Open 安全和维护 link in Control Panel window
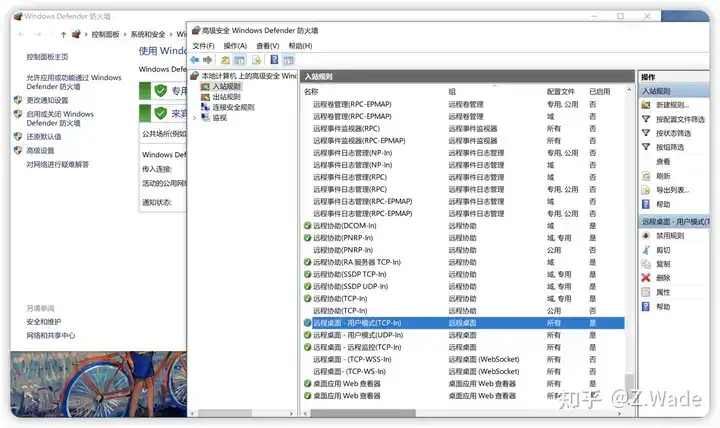 44,321
